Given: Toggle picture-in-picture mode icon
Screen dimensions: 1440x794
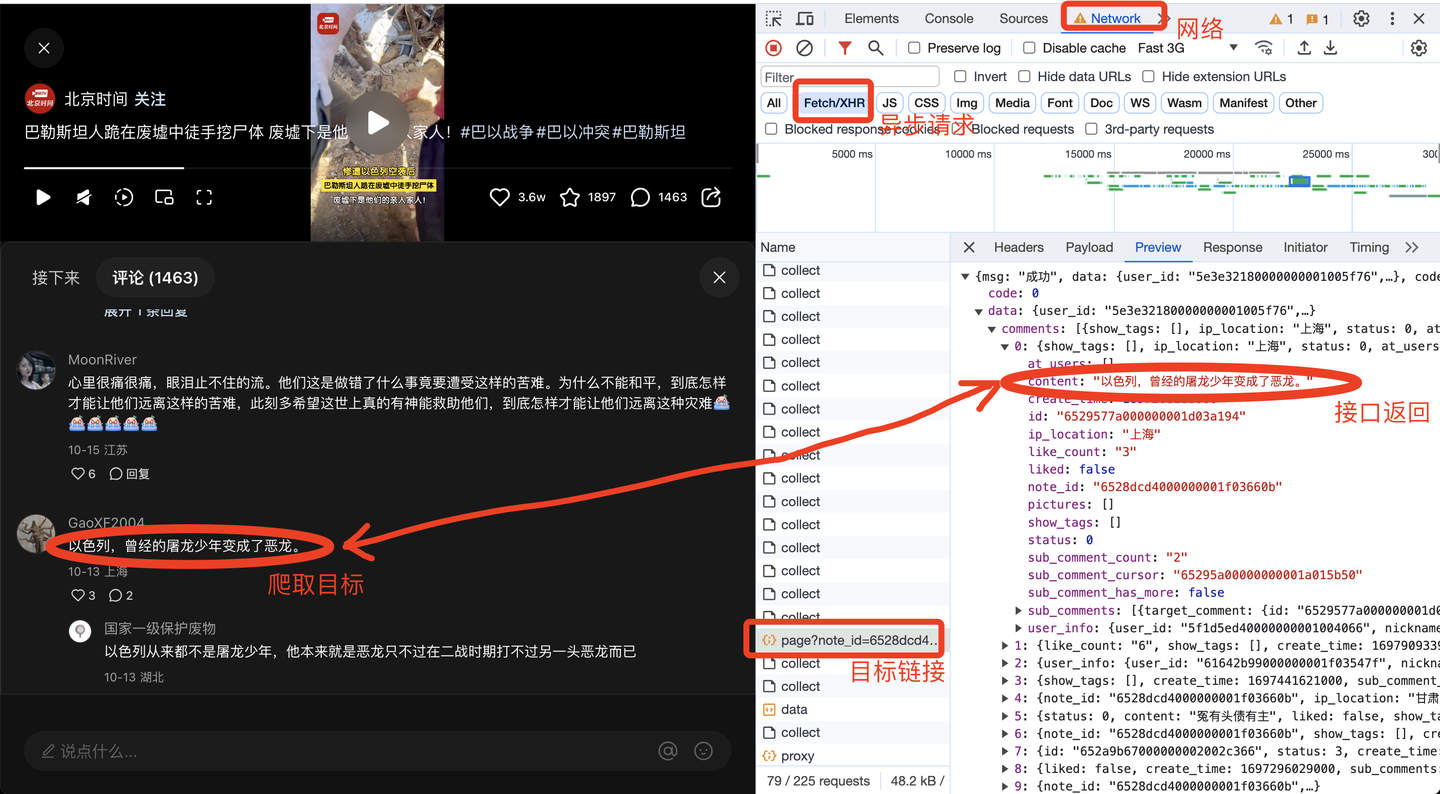Looking at the screenshot, I should tap(164, 198).
